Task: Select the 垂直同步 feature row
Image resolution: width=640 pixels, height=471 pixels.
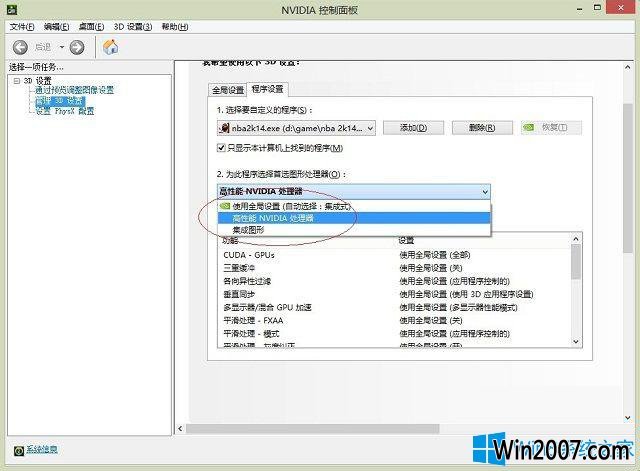Action: point(394,294)
